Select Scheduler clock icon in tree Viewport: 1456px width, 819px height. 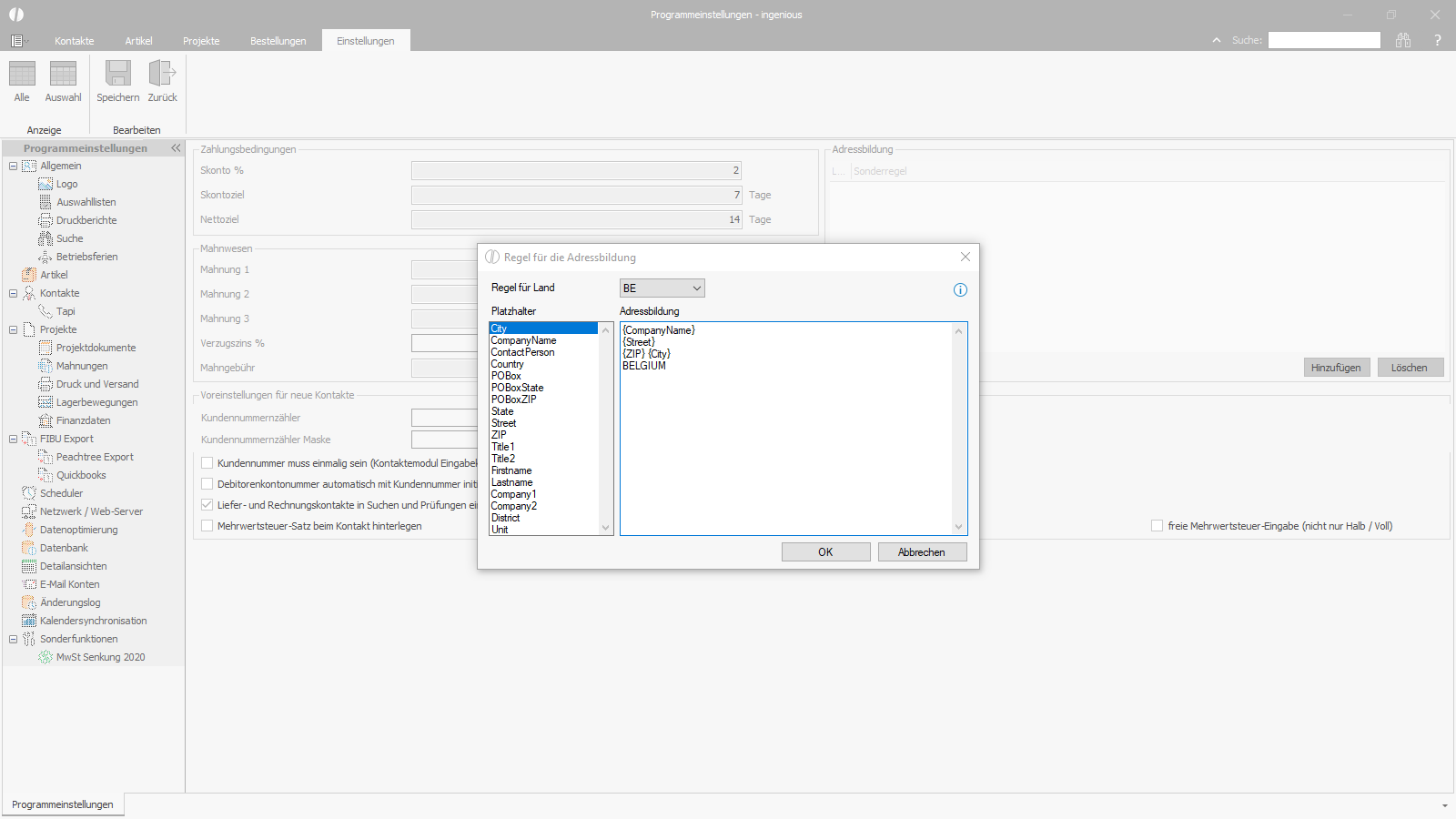point(29,493)
